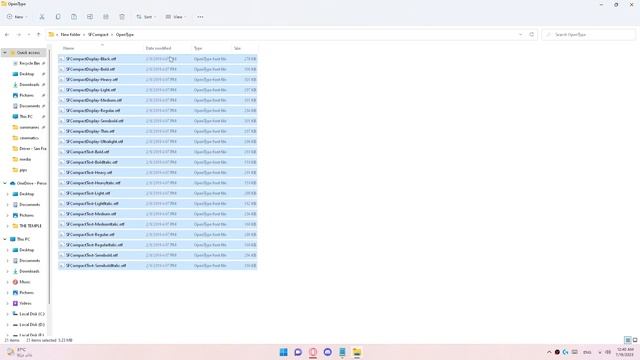Sort by the Type column header
The image size is (640, 360).
pos(211,48)
